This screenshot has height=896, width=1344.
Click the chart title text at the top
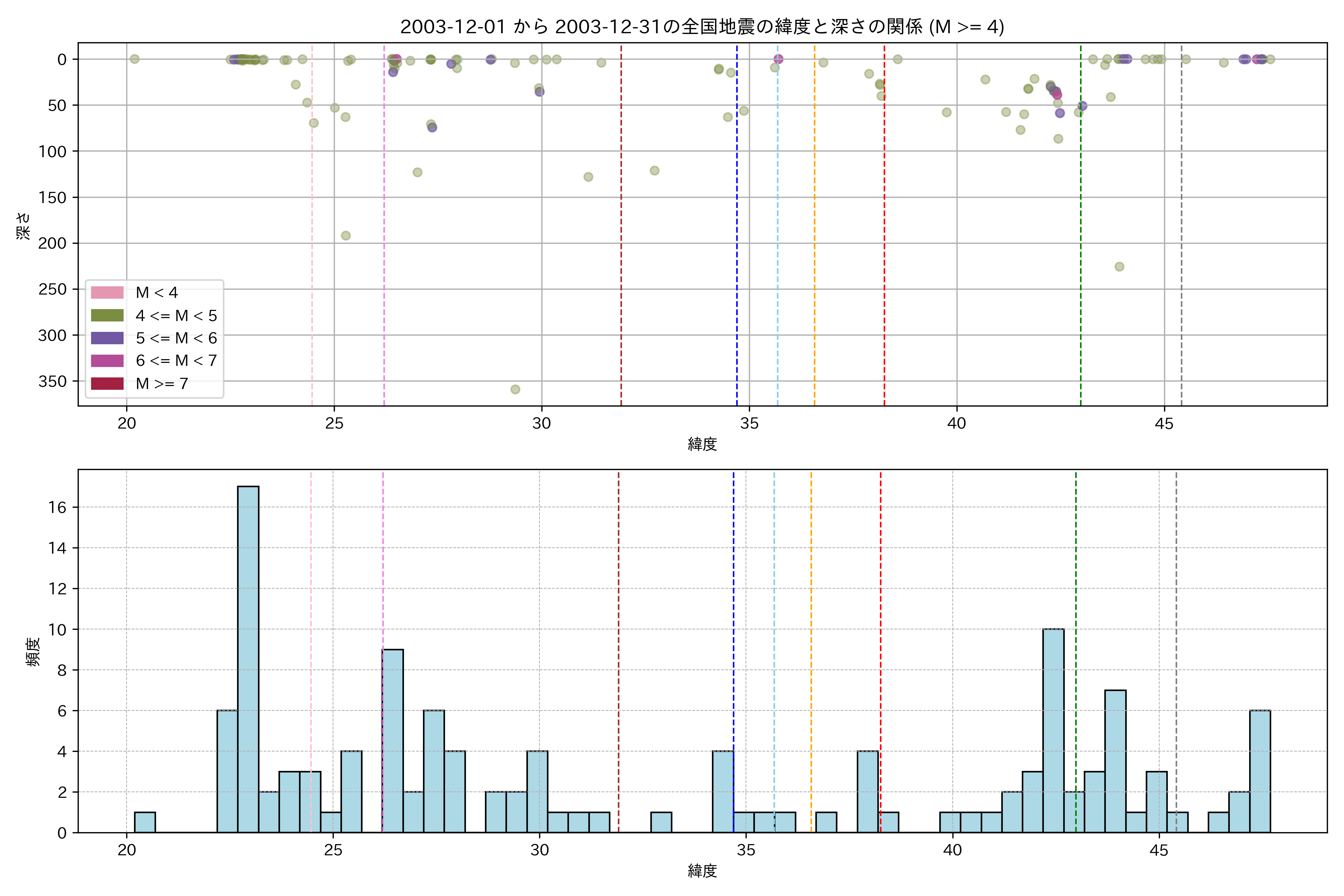pos(702,27)
